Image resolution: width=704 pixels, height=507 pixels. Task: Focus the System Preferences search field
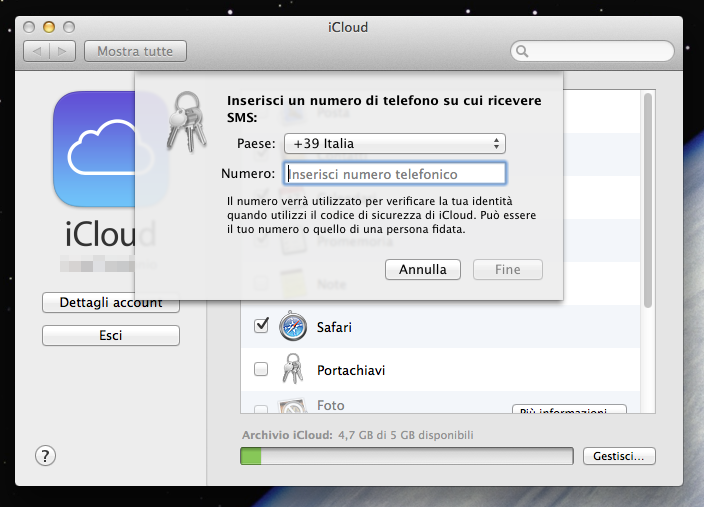click(592, 51)
